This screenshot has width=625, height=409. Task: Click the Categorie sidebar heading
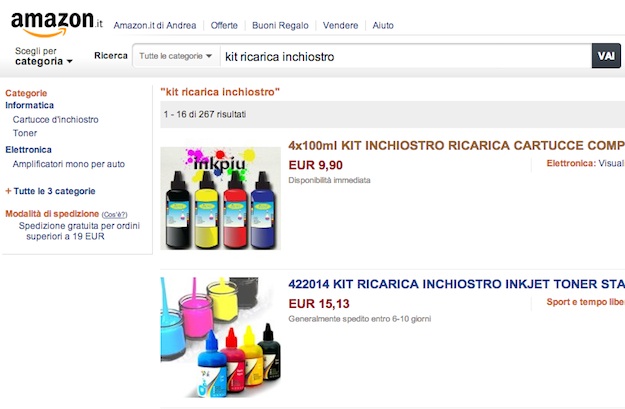point(26,93)
